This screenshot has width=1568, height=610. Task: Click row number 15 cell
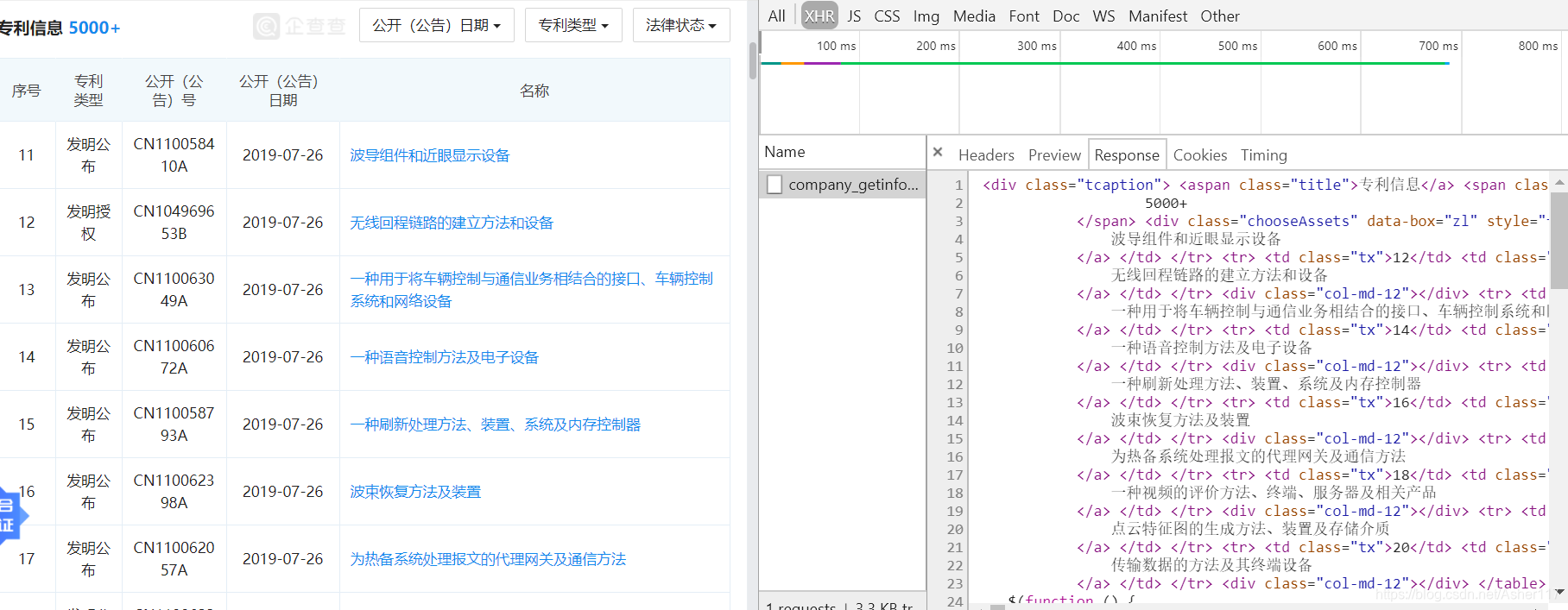27,424
